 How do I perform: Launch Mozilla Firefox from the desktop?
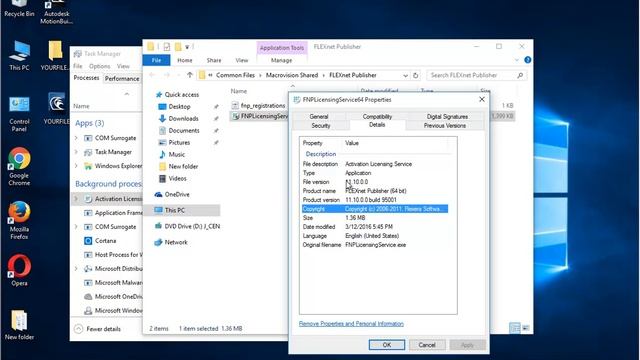coord(19,220)
